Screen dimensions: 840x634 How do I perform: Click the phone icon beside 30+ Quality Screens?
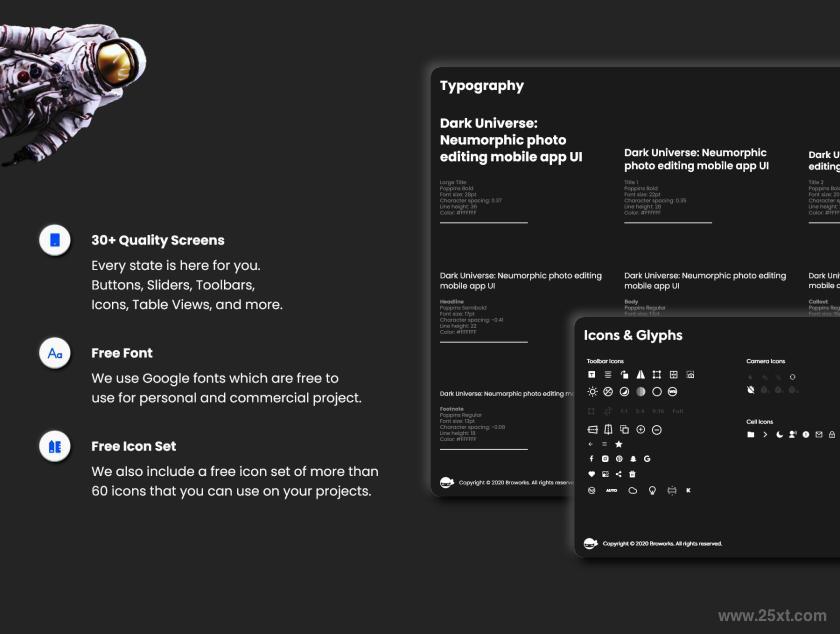click(55, 240)
